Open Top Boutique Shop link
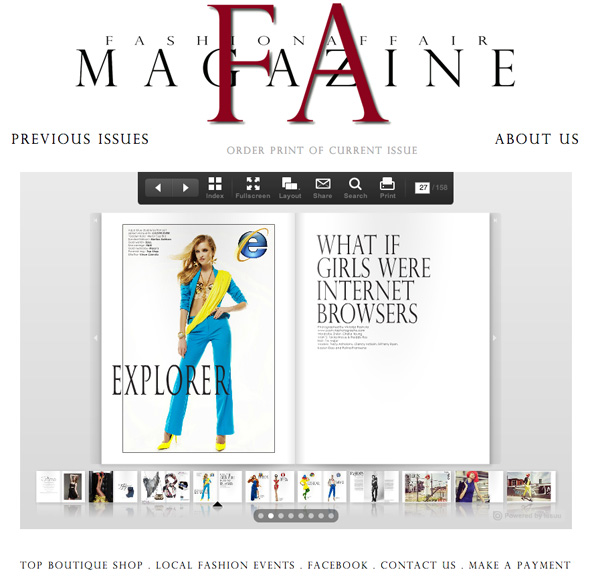Screen dimensions: 590x586 [82, 565]
